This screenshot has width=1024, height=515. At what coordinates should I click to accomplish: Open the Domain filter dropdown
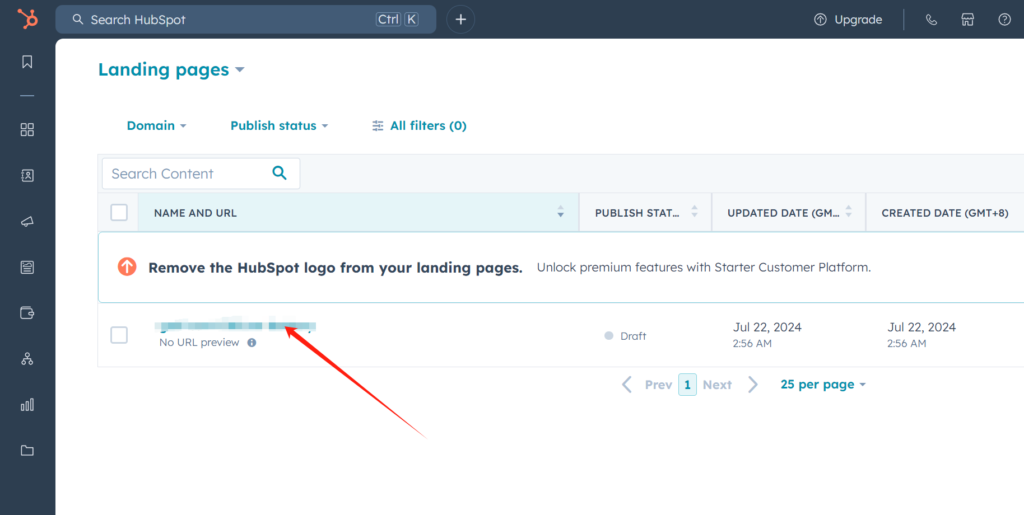(156, 126)
